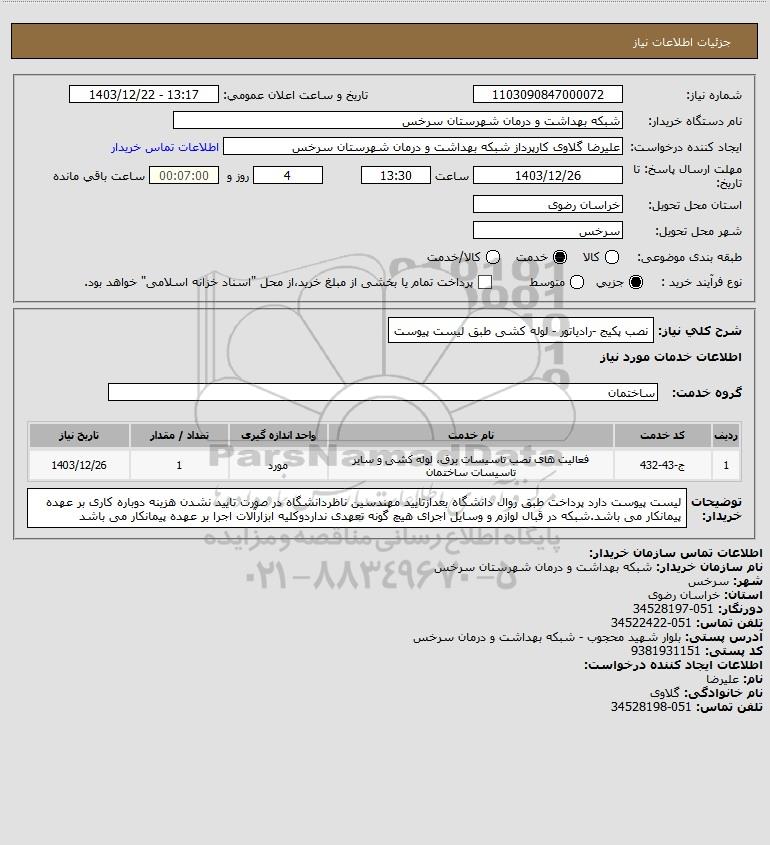
Task: Select the کالا/خدمت radio button
Action: [x=493, y=258]
